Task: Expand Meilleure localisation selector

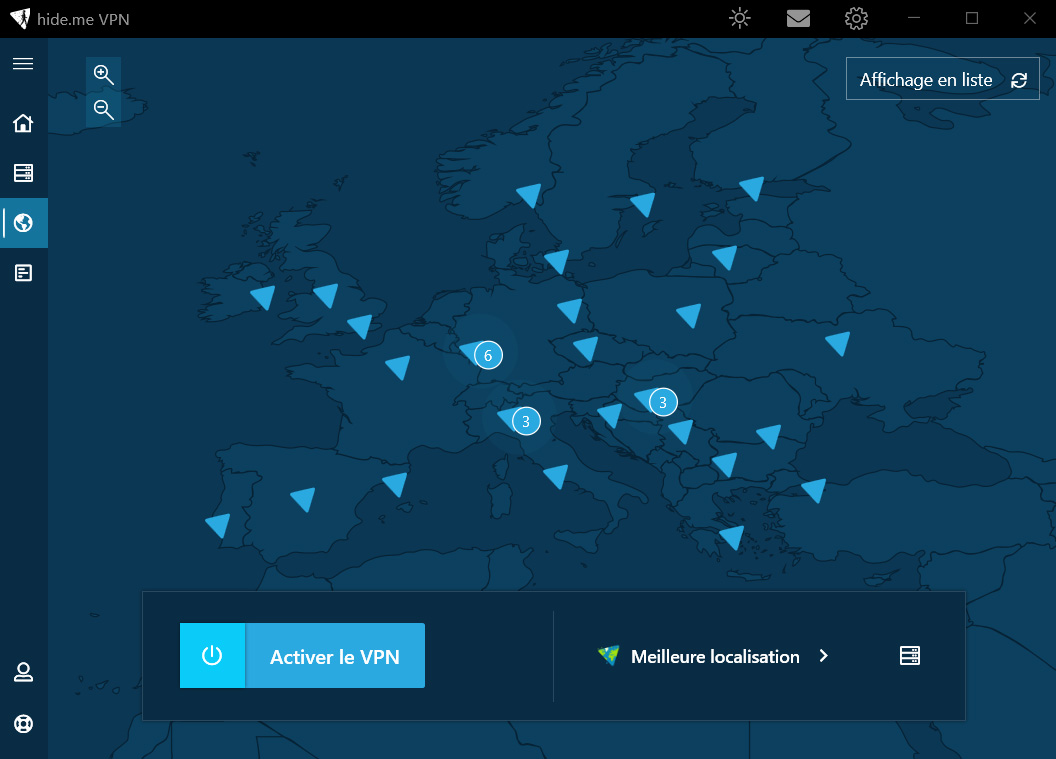Action: coord(714,656)
